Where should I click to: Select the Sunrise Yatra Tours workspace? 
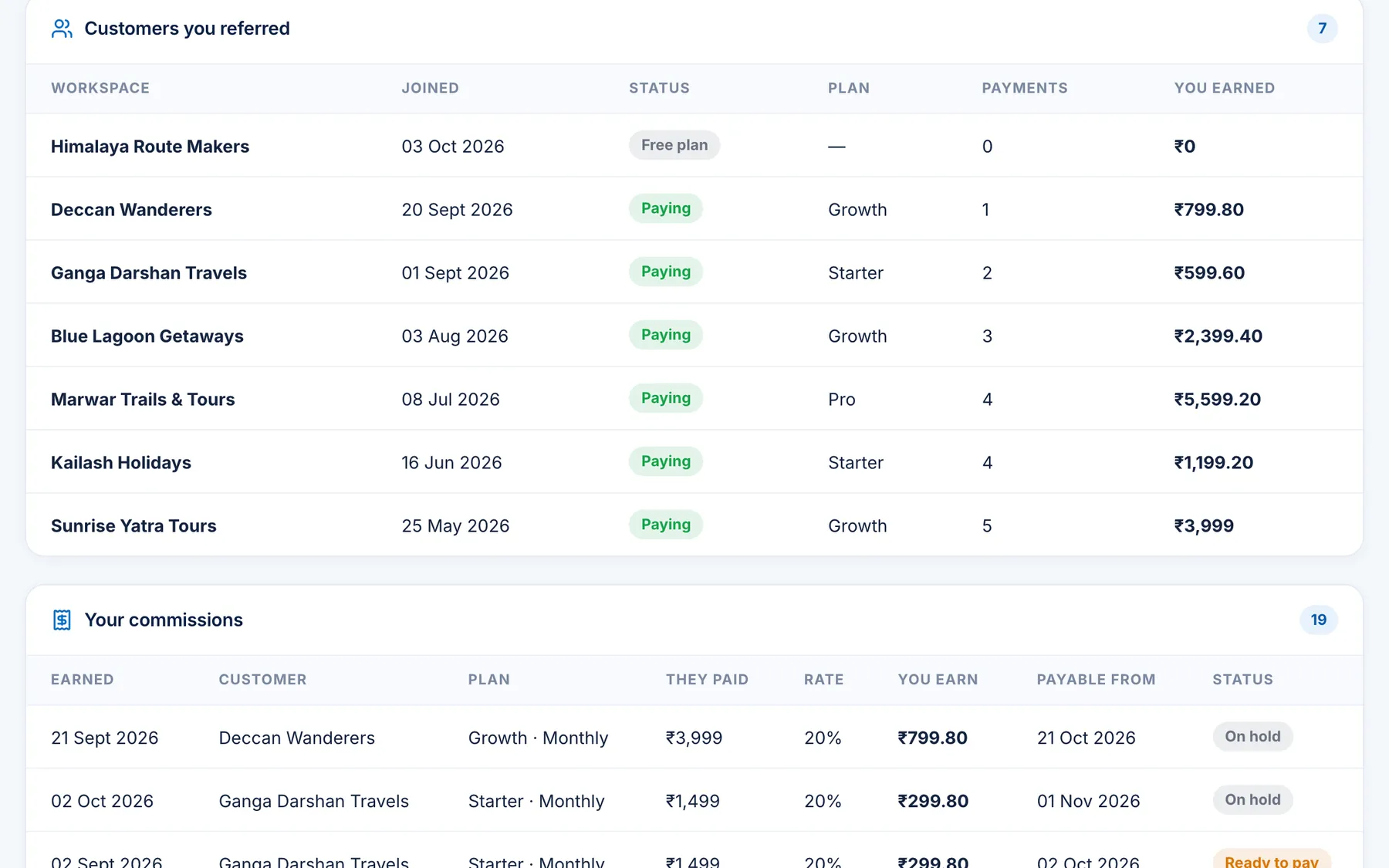[133, 526]
